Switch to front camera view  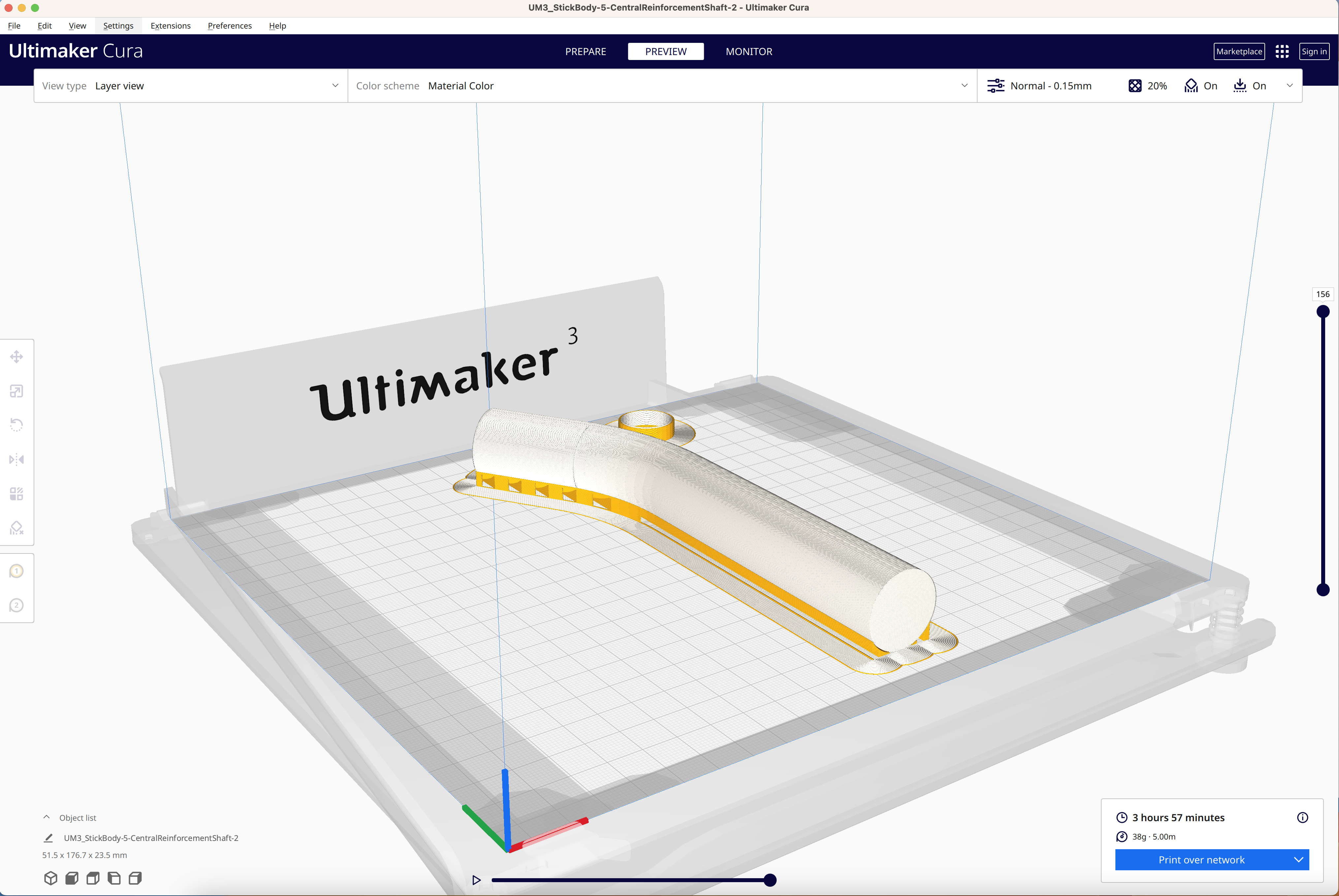coord(72,878)
